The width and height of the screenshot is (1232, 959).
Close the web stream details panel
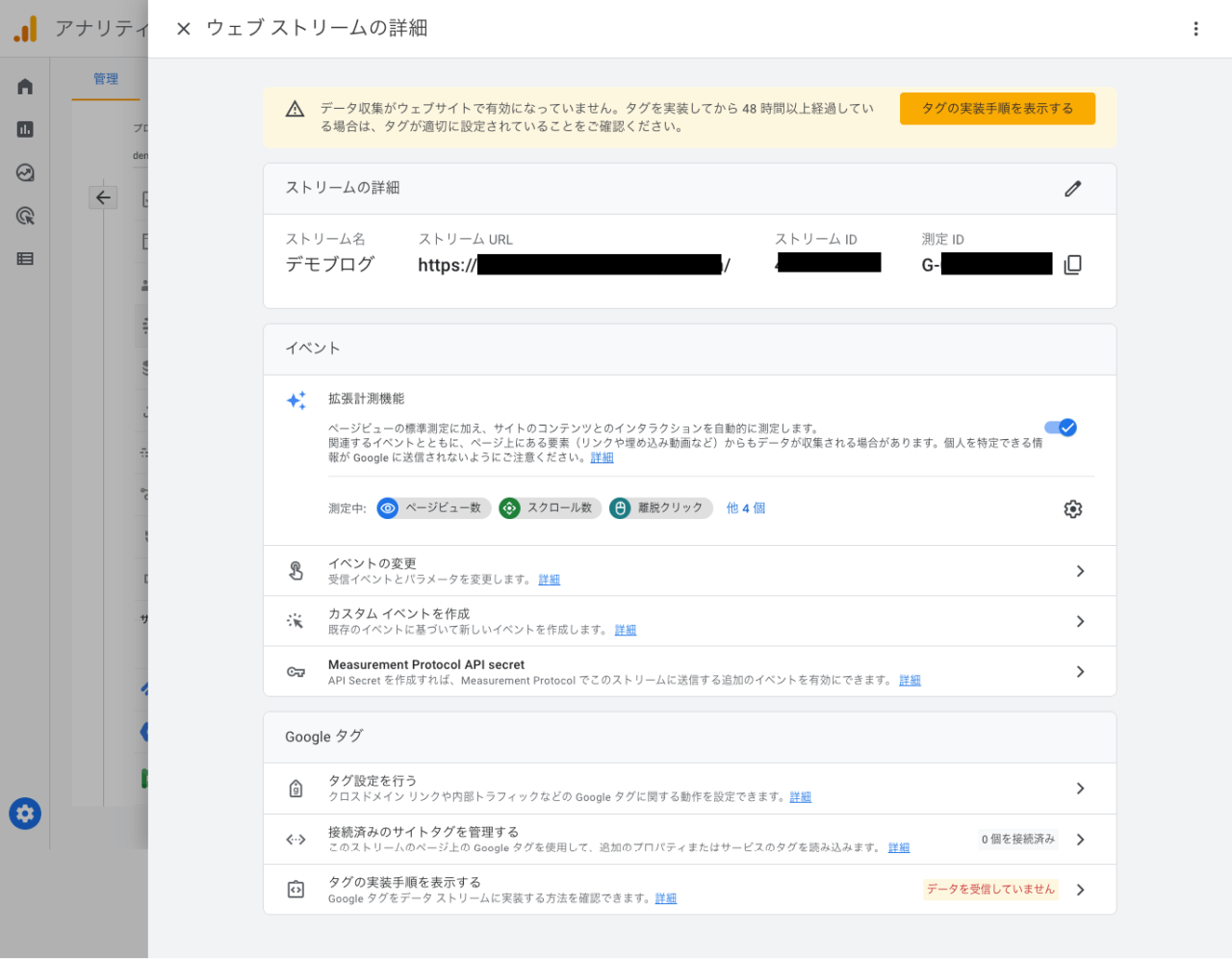coord(184,29)
